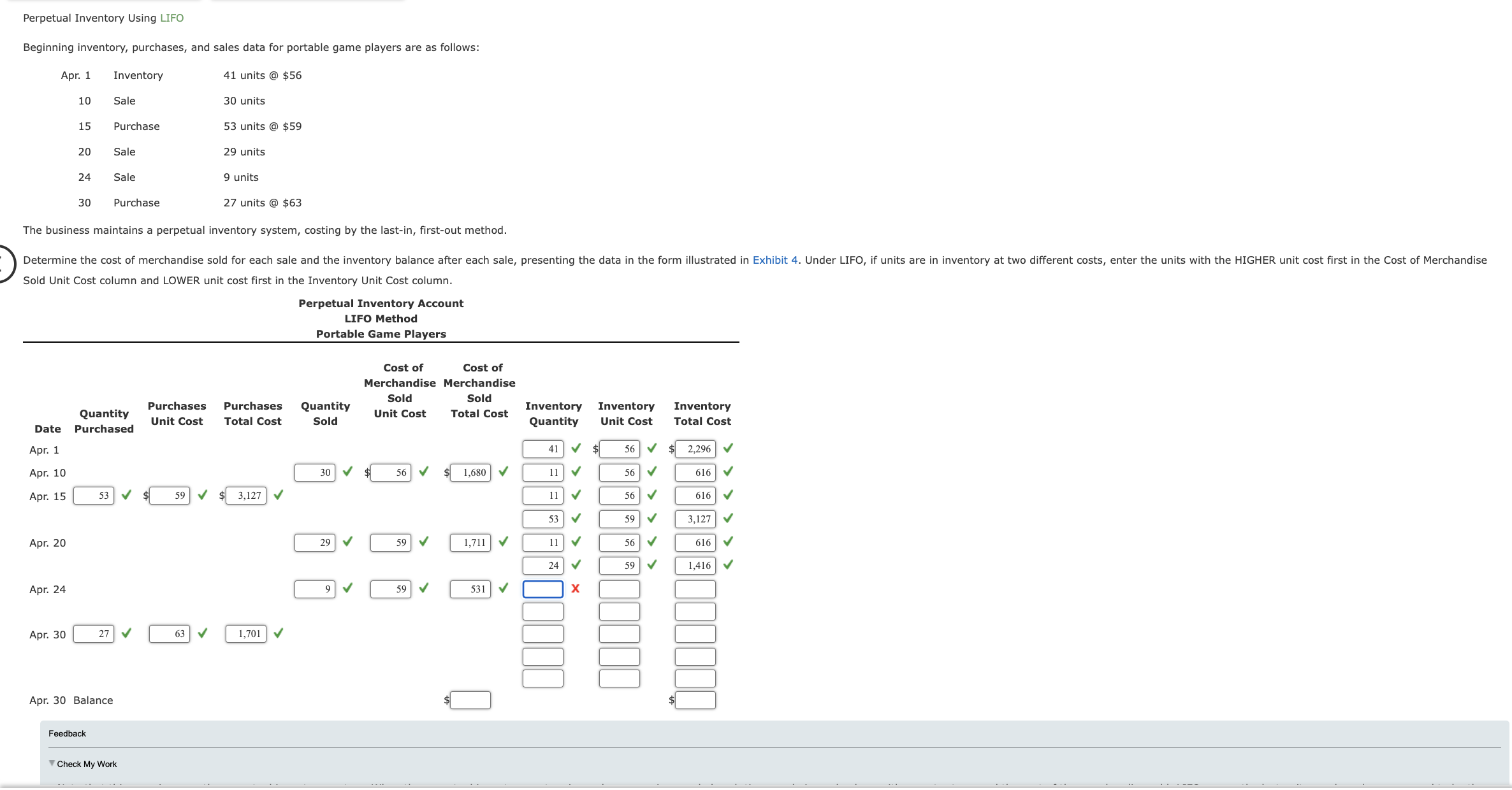Image resolution: width=1512 pixels, height=790 pixels.
Task: Click the red X next to Apr. 24 inventory quantity
Action: 574,589
